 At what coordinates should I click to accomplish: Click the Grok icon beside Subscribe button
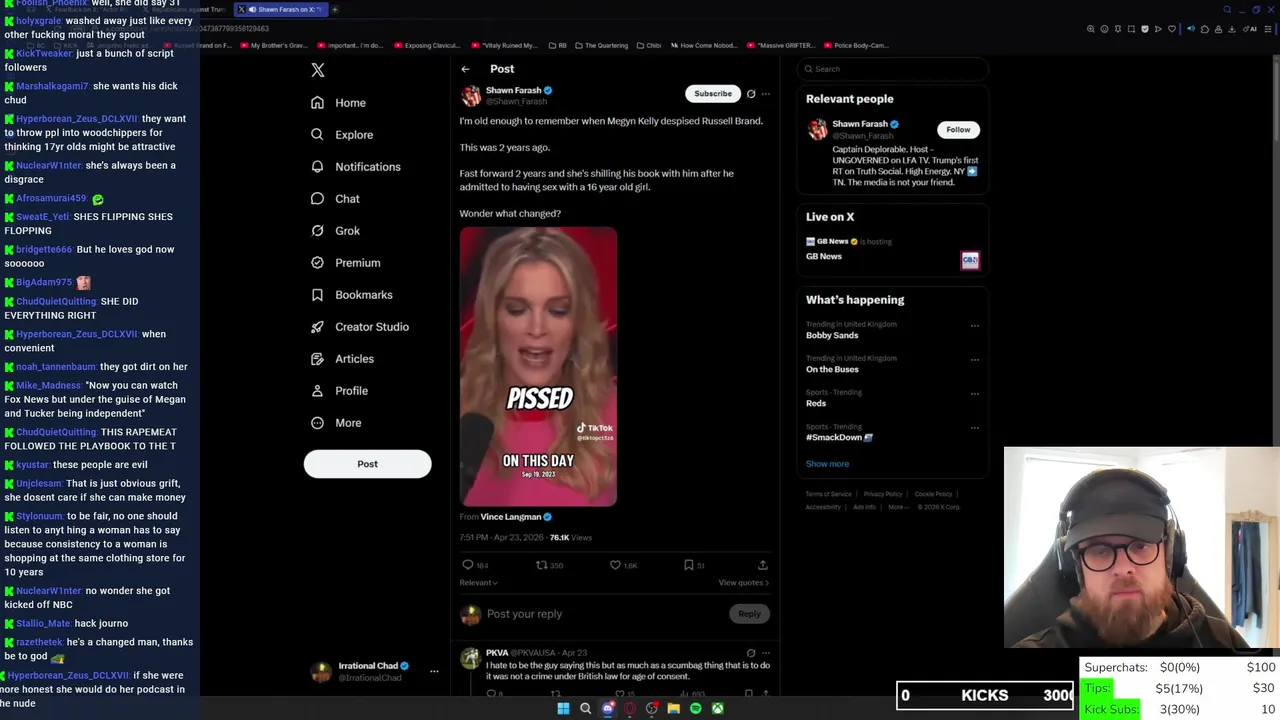point(751,94)
